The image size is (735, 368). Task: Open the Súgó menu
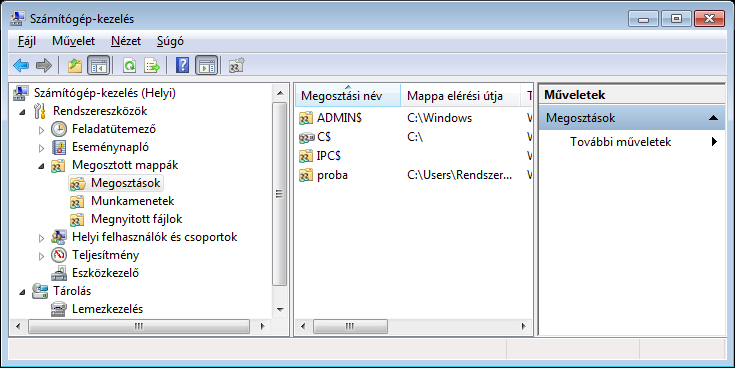(x=170, y=41)
